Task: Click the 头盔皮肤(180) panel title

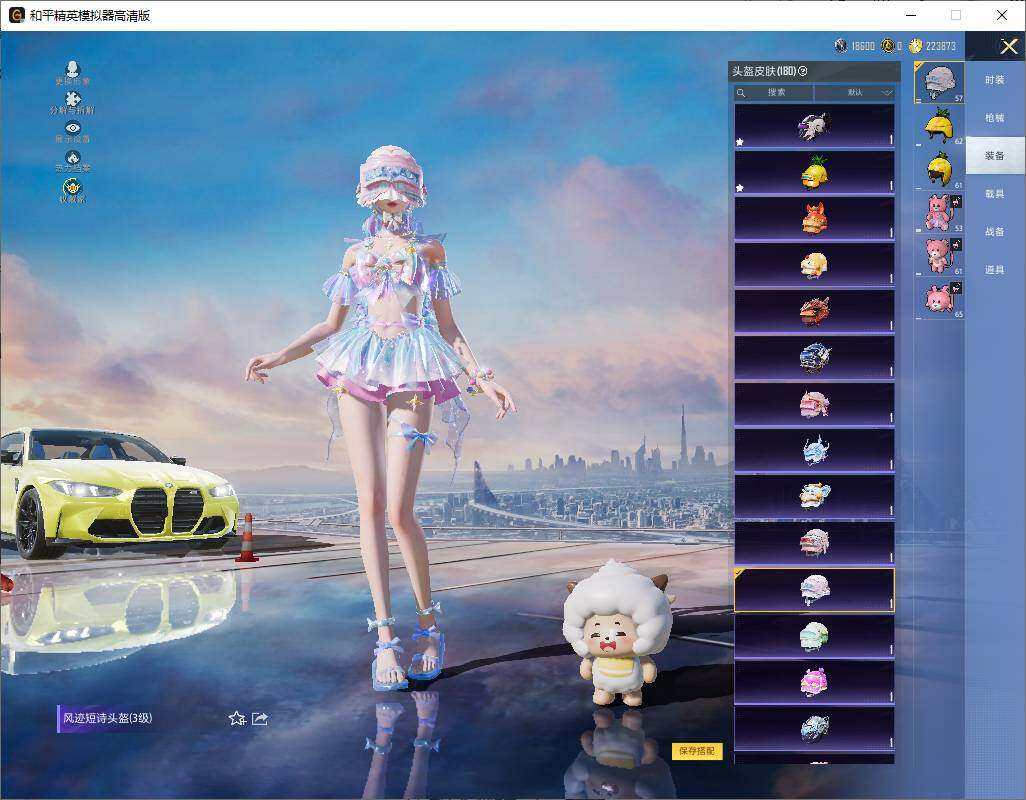Action: (764, 71)
